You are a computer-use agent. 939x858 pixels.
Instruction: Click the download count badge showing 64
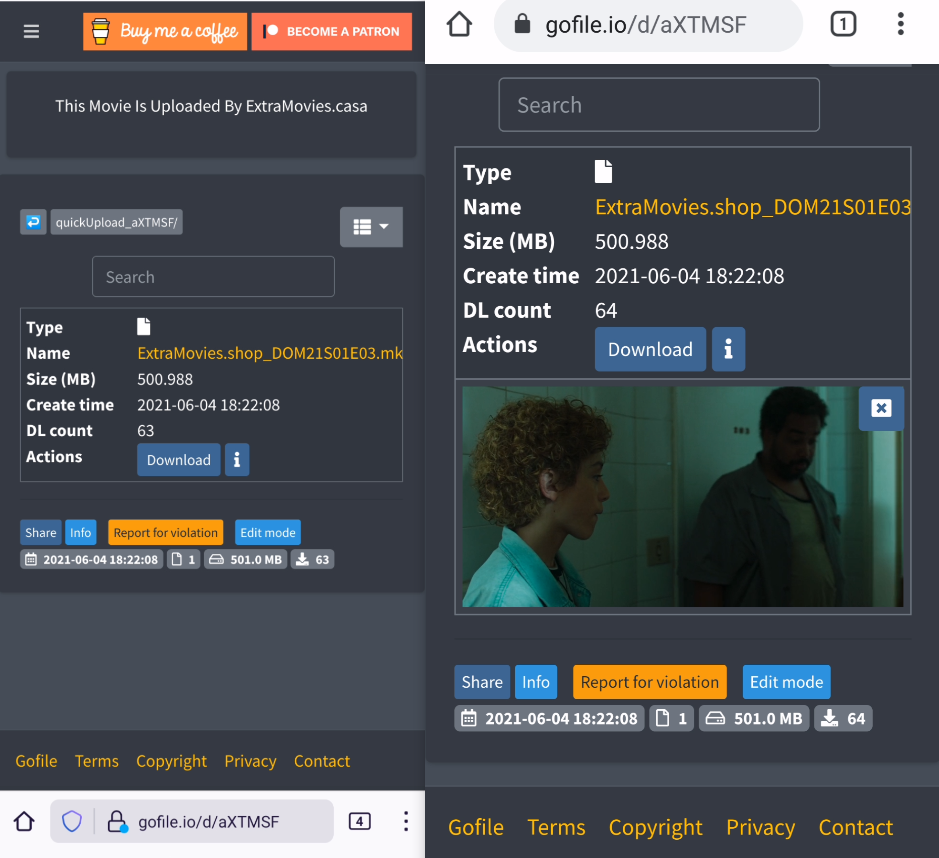pos(843,718)
